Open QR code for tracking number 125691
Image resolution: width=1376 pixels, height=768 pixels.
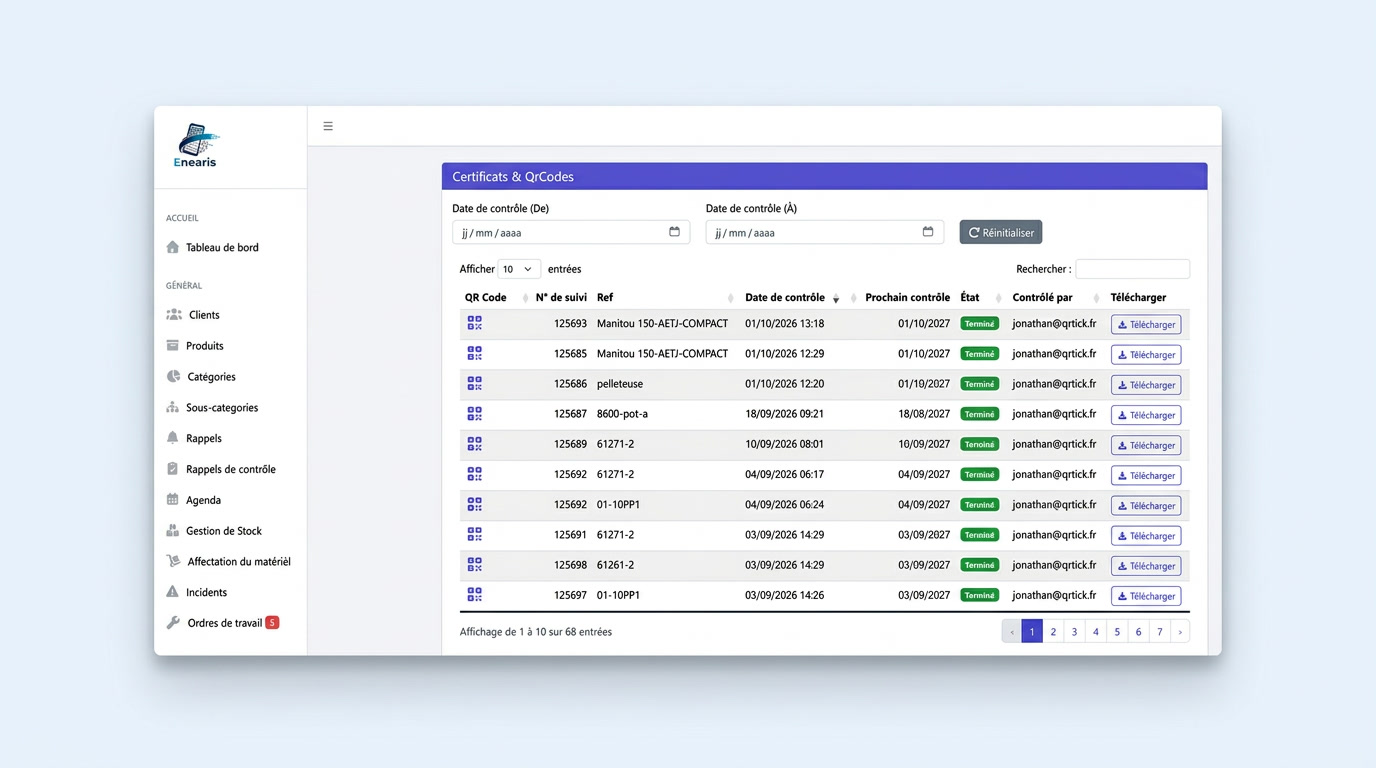(474, 534)
